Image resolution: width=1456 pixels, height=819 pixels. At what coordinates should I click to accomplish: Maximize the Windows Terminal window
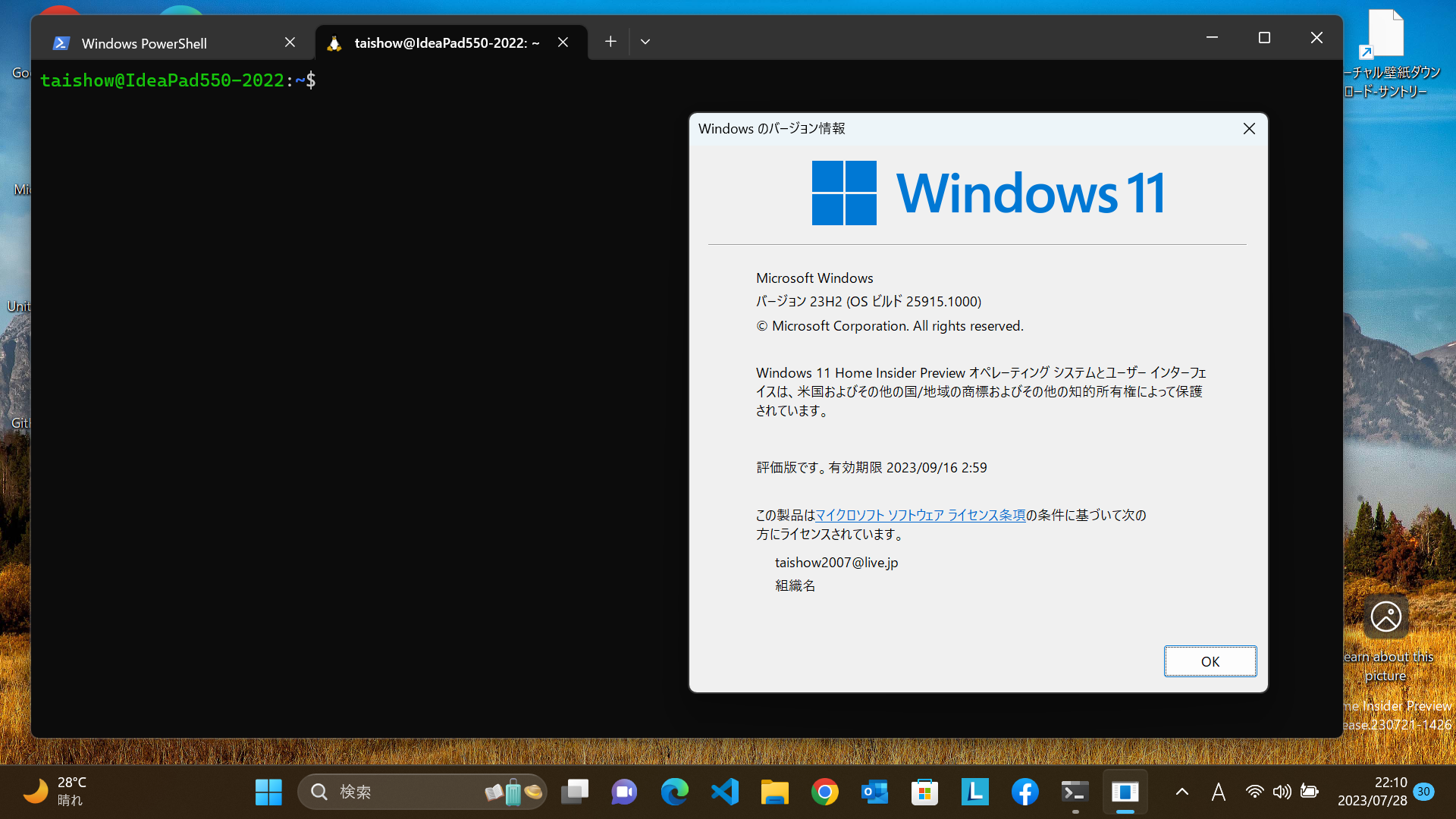(x=1264, y=37)
